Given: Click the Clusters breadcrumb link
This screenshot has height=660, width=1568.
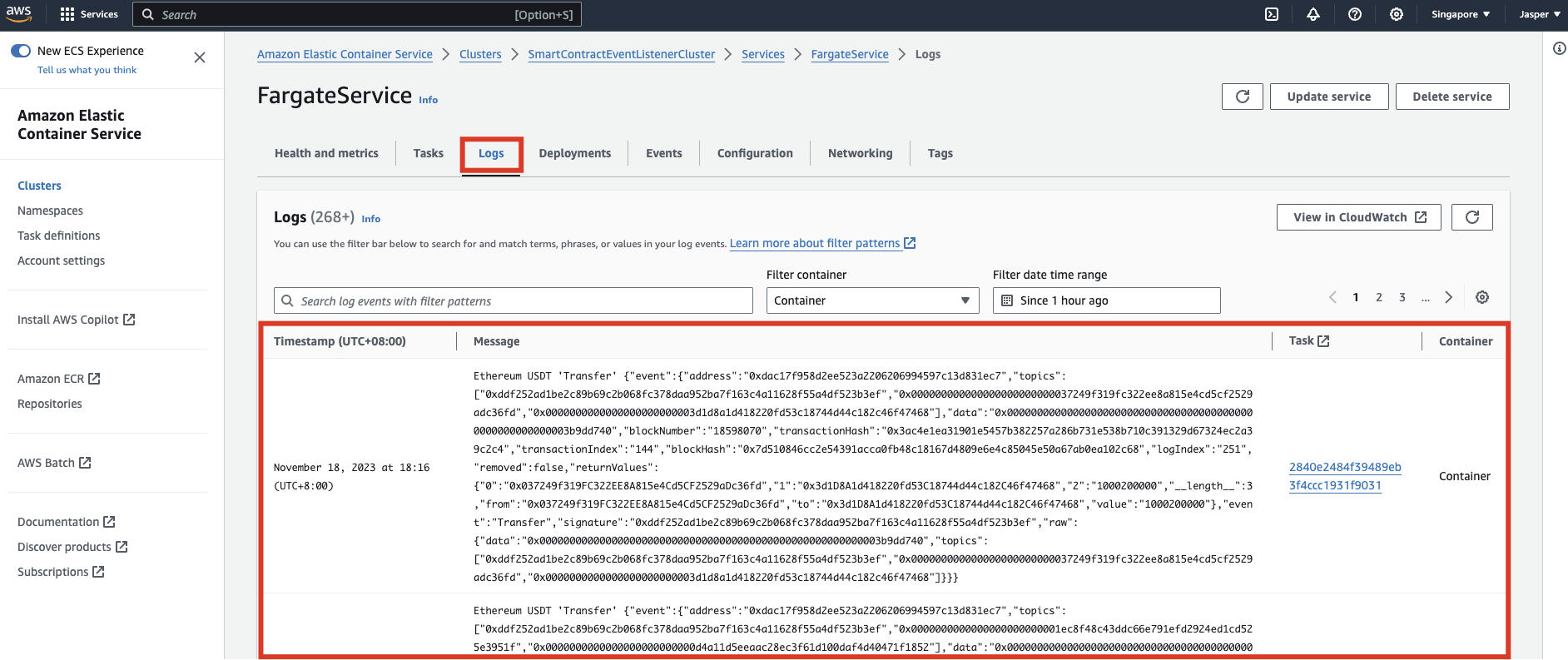Looking at the screenshot, I should tap(480, 54).
